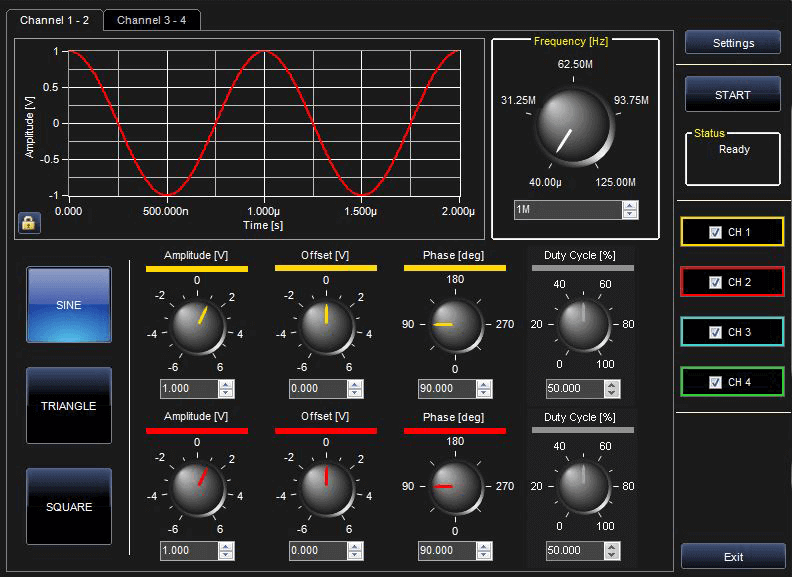The height and width of the screenshot is (577, 792).
Task: Switch to the Channel 3 - 4 tab
Action: point(152,20)
